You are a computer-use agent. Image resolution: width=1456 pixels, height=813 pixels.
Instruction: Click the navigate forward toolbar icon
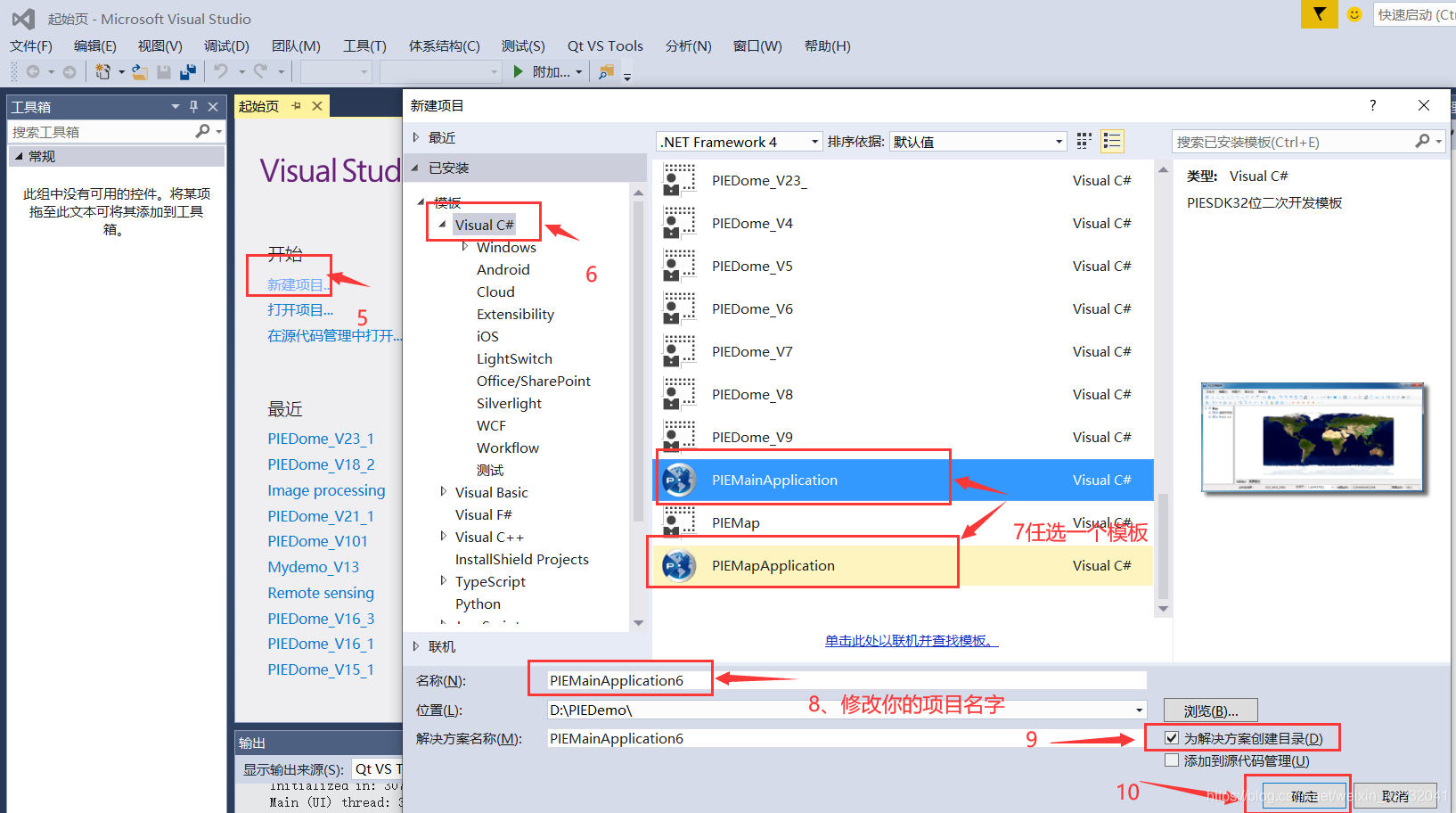[x=69, y=71]
